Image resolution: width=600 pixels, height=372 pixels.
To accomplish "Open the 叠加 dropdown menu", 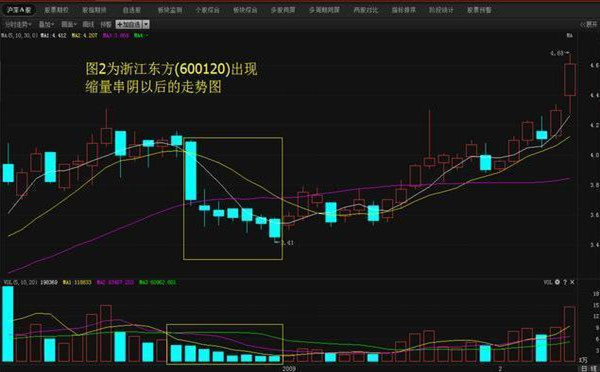I will [x=46, y=24].
